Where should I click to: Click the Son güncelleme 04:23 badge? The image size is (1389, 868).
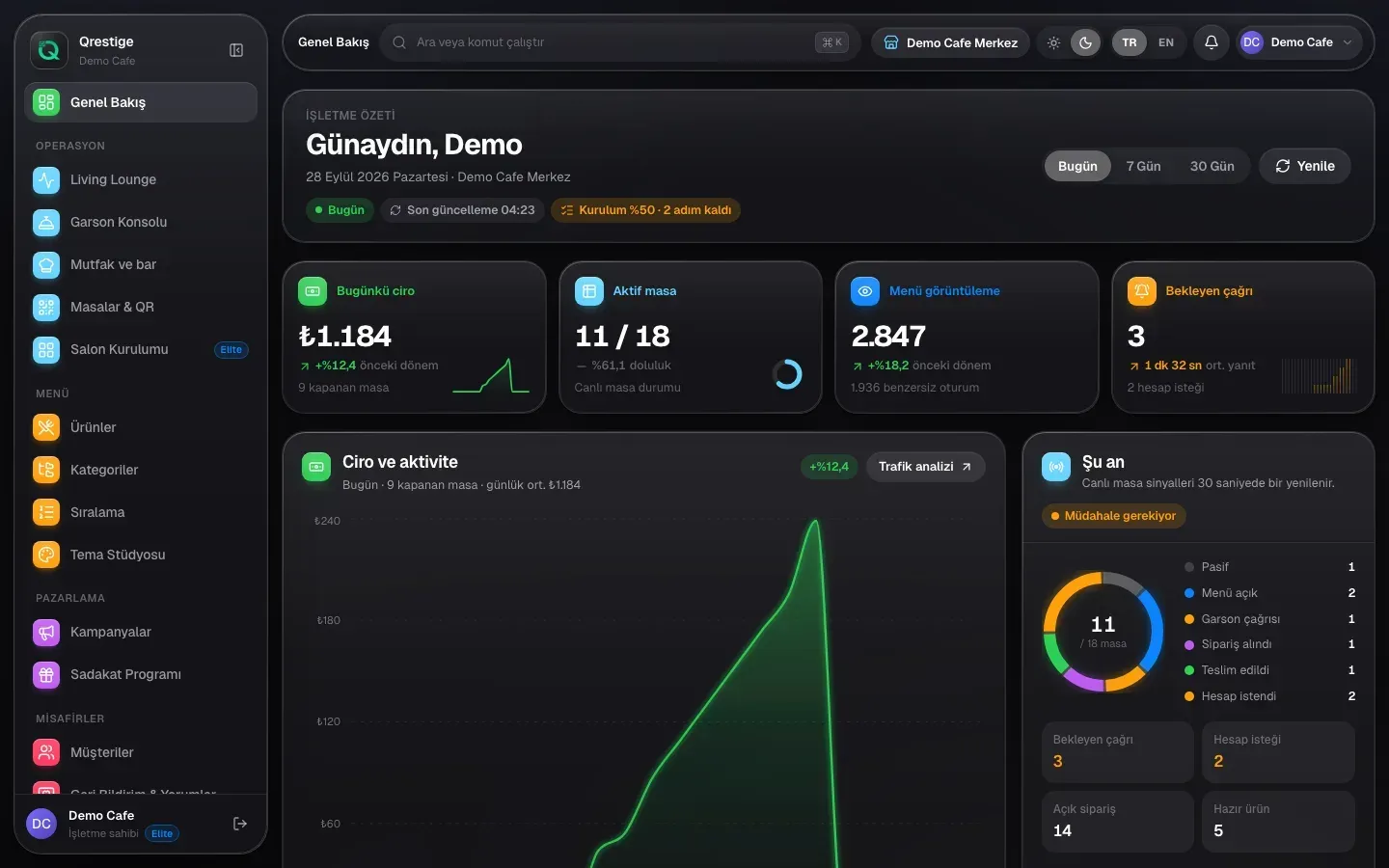pyautogui.click(x=462, y=210)
